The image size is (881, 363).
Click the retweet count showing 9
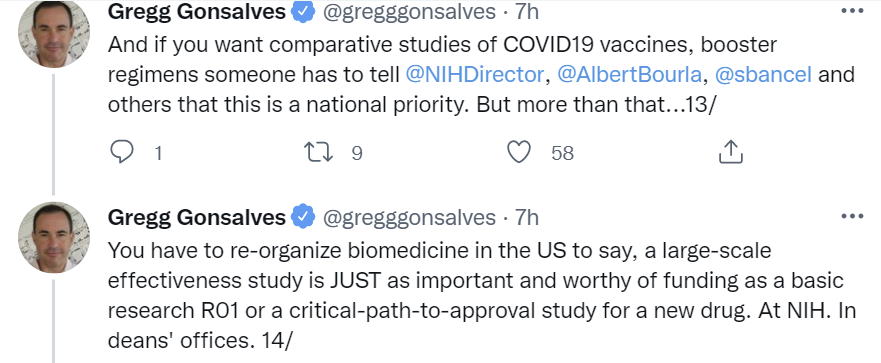click(357, 153)
